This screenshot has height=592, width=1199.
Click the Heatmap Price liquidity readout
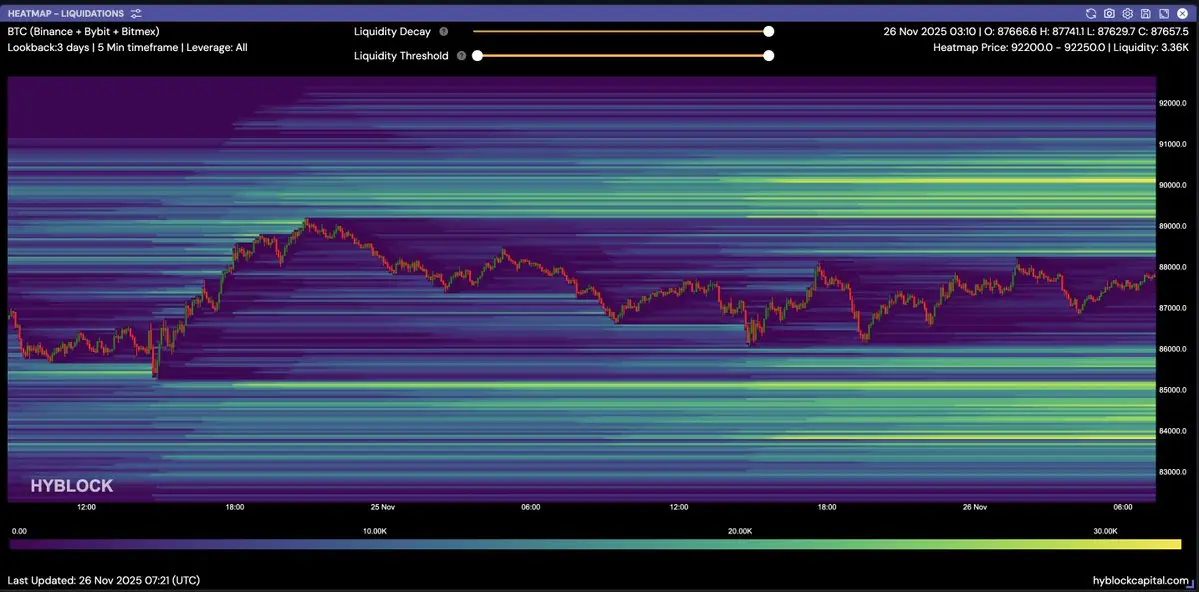tap(1061, 47)
